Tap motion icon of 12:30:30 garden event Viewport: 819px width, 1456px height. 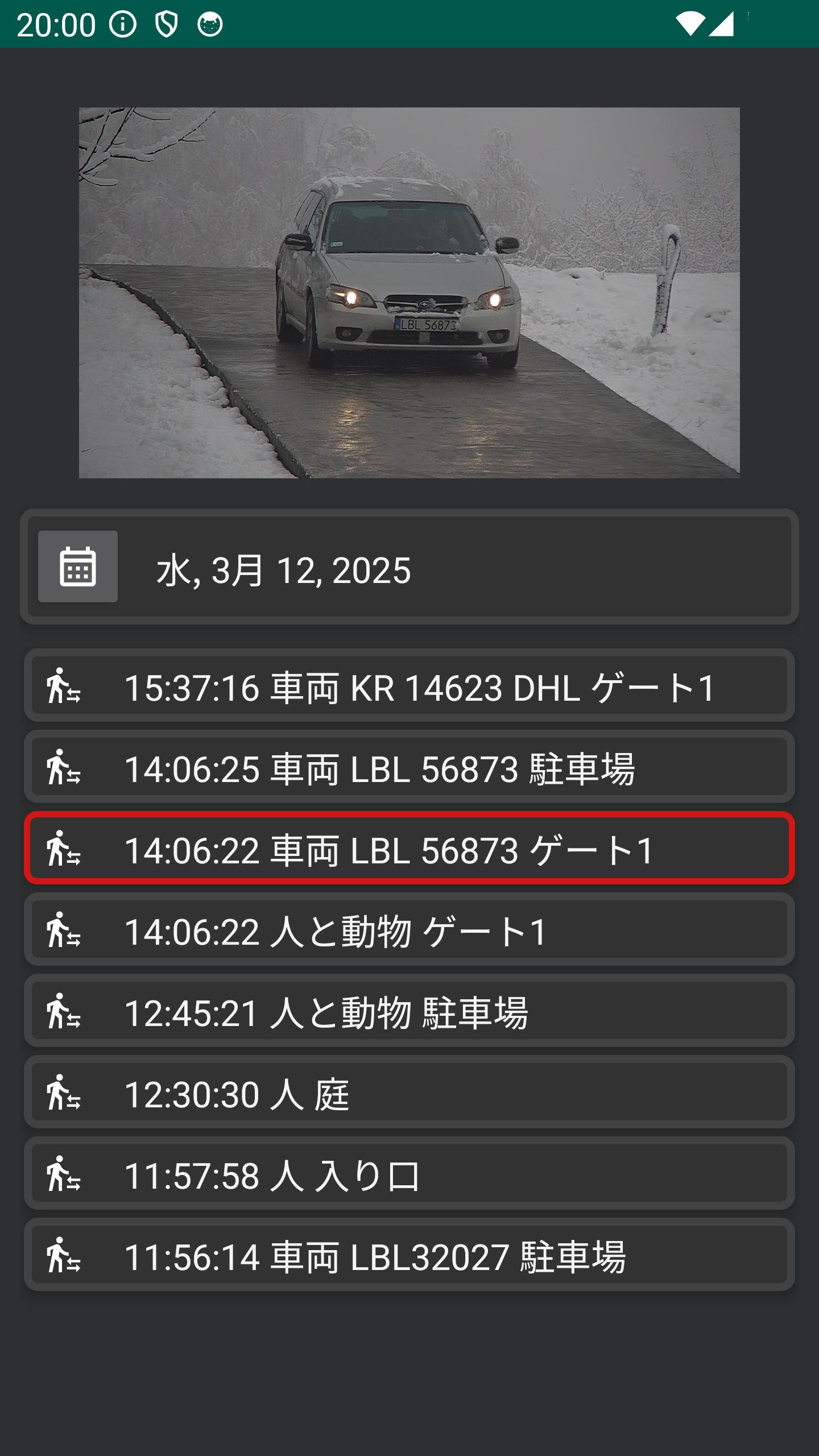point(64,1092)
